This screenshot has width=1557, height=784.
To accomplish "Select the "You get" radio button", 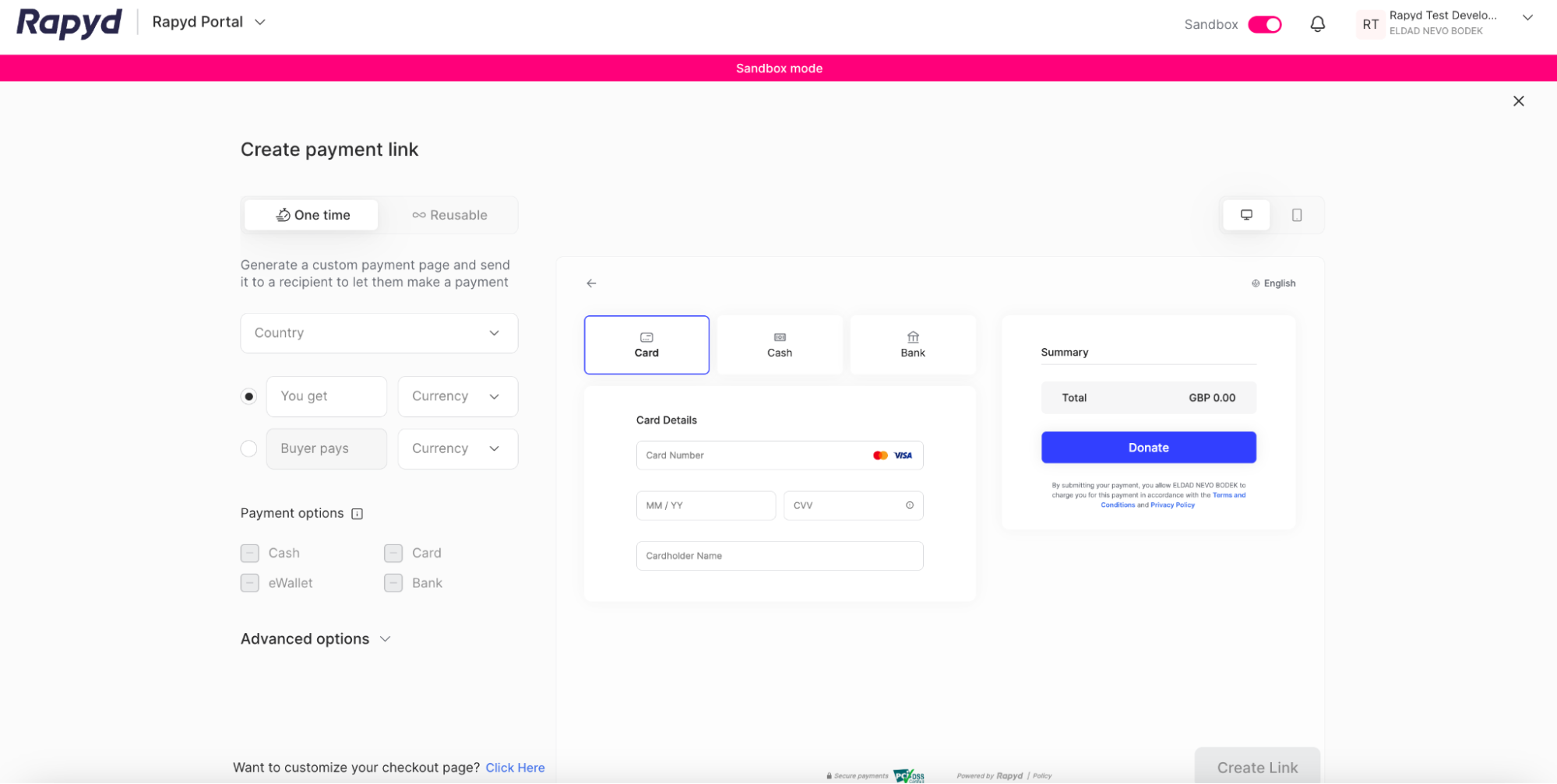I will click(248, 396).
